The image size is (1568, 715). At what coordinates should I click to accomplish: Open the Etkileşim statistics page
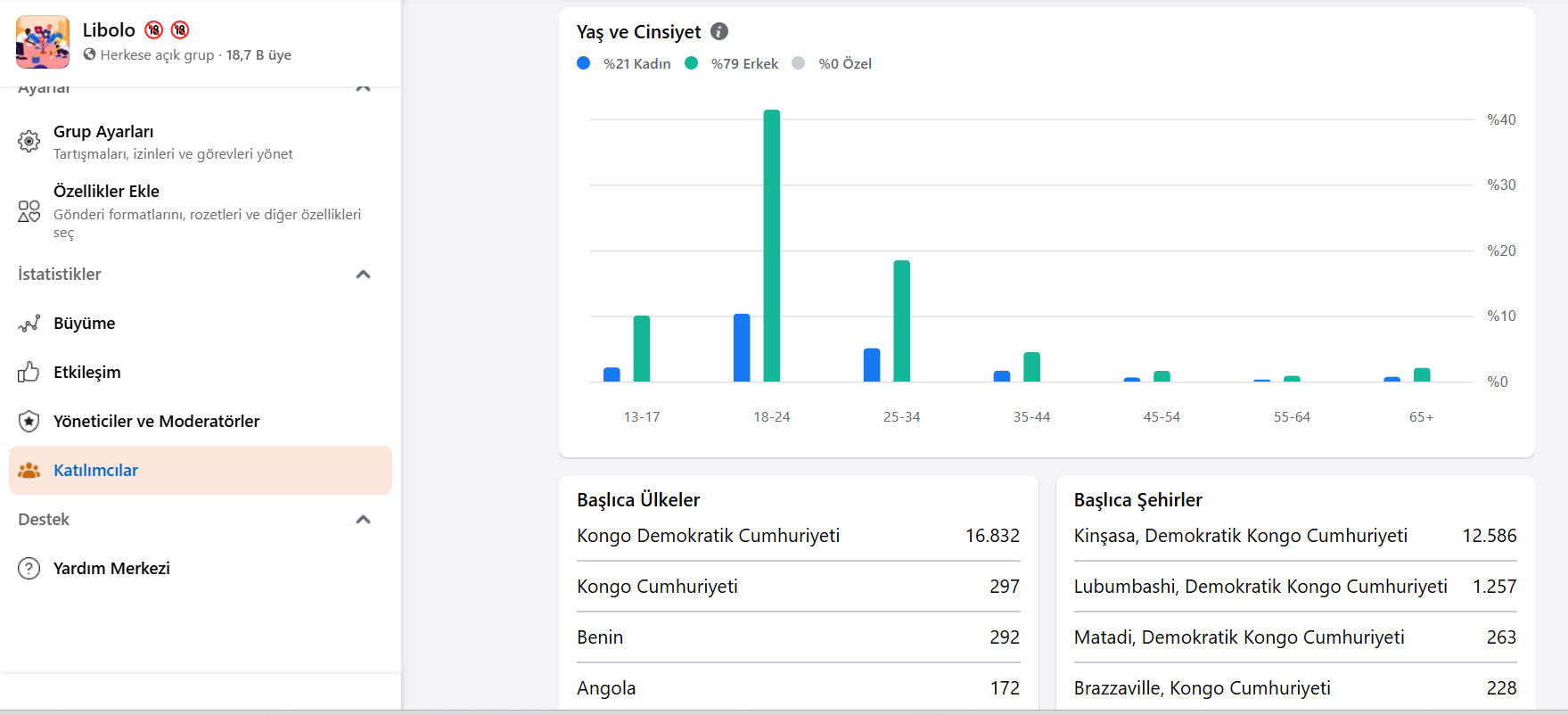pos(86,372)
